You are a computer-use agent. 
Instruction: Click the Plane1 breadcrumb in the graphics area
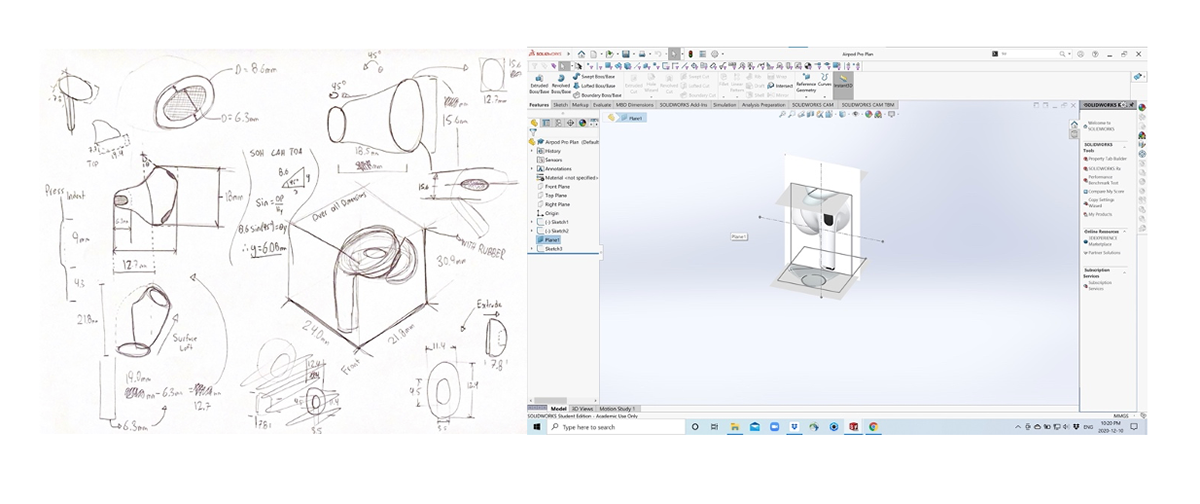point(633,118)
